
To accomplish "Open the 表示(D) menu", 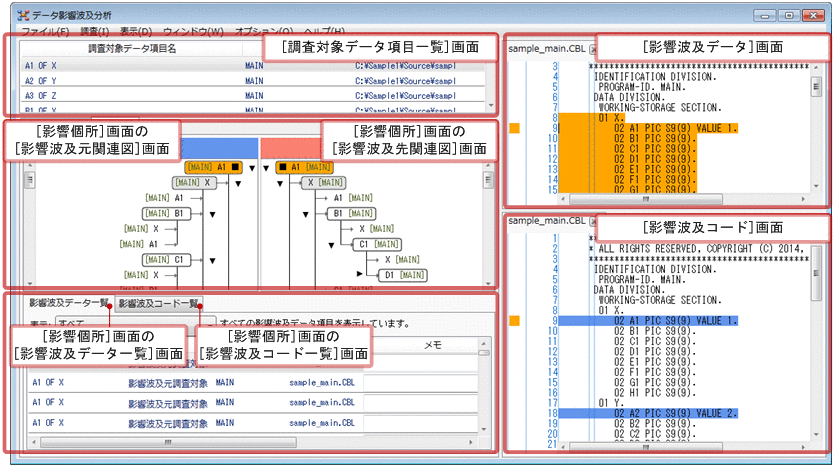I will pyautogui.click(x=136, y=31).
